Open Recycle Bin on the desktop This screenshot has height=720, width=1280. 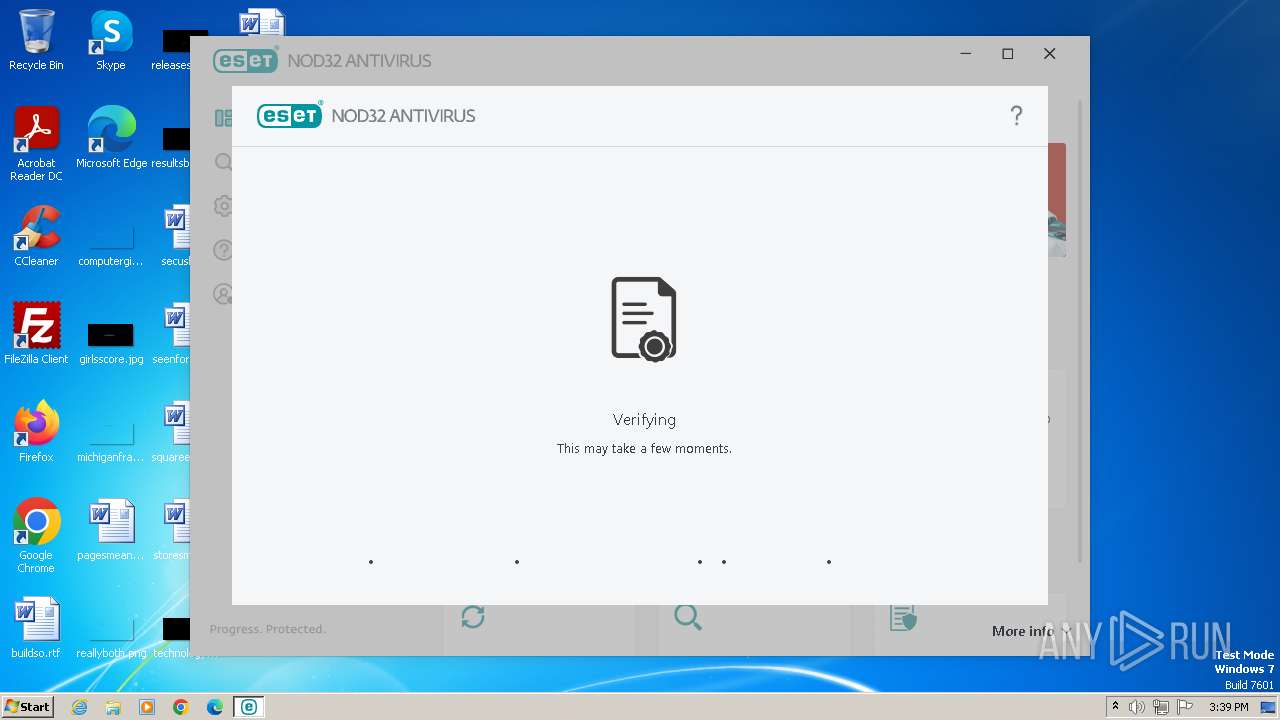(x=36, y=40)
